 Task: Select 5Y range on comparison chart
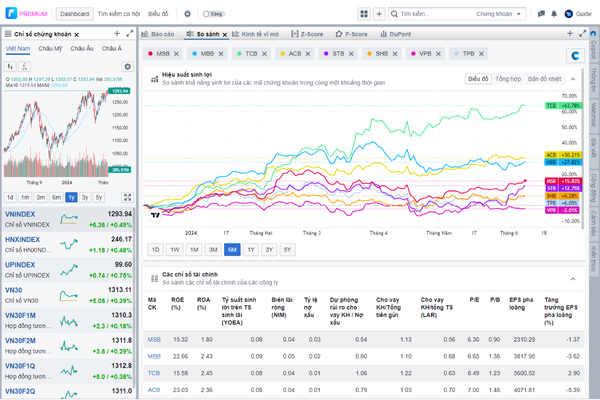[x=287, y=250]
